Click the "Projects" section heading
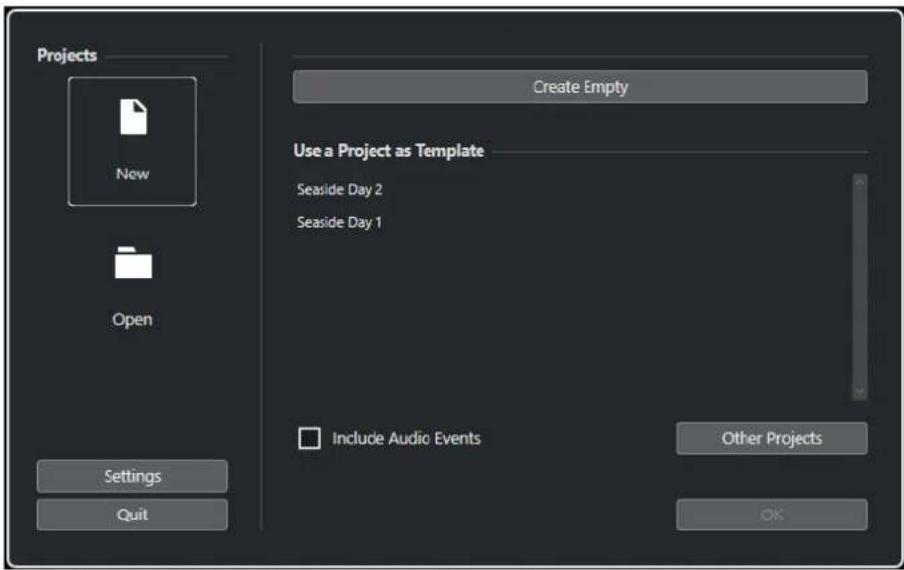 coord(67,55)
